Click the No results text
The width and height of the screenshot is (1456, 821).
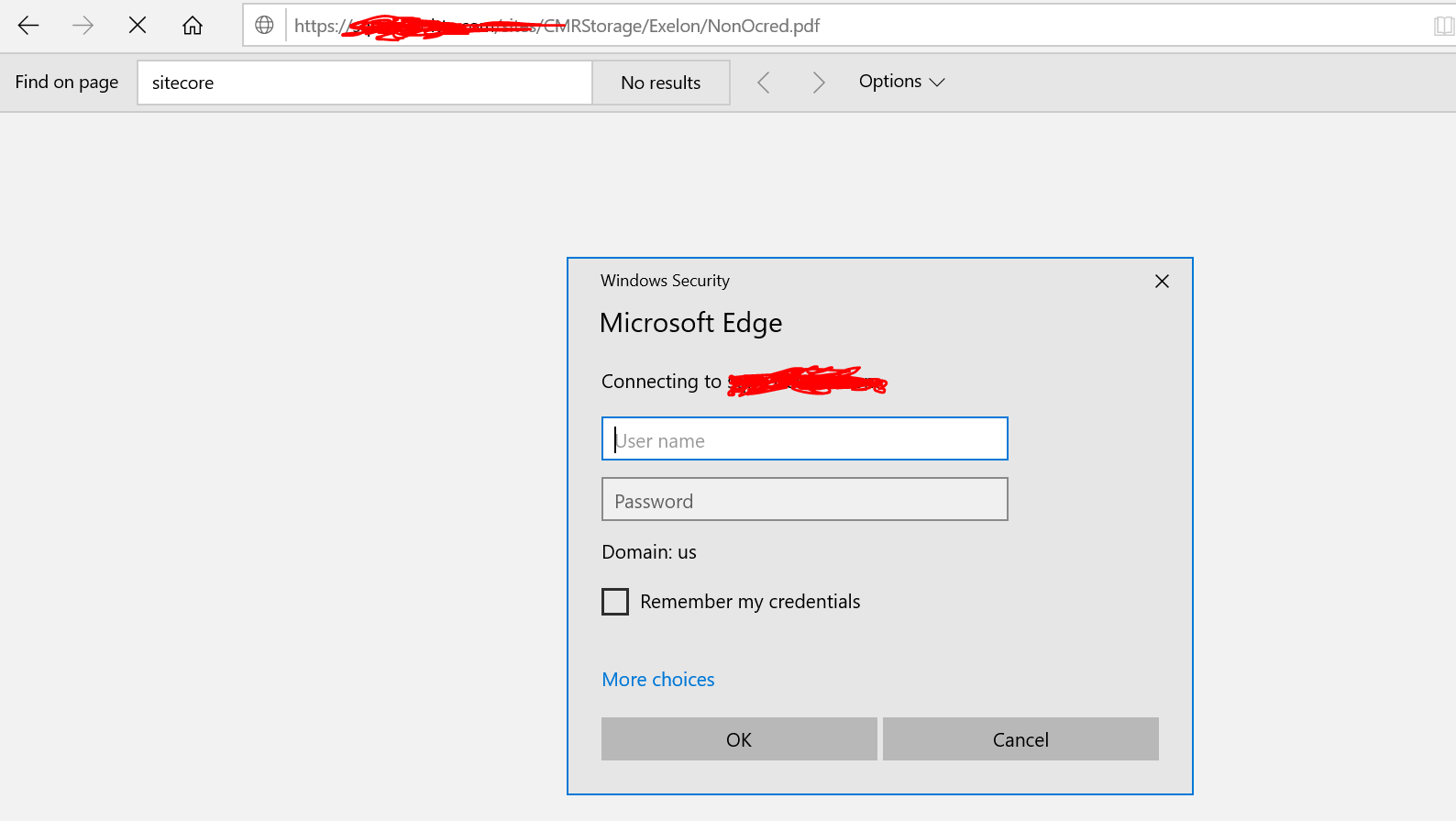click(x=661, y=83)
